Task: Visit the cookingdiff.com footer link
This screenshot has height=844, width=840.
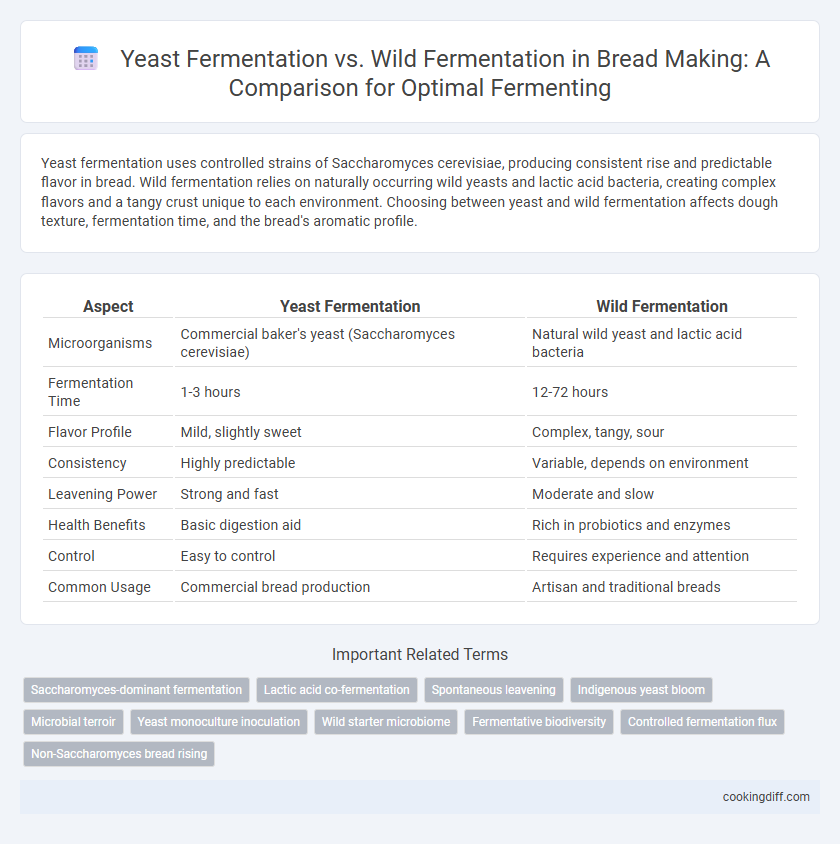Action: point(766,797)
